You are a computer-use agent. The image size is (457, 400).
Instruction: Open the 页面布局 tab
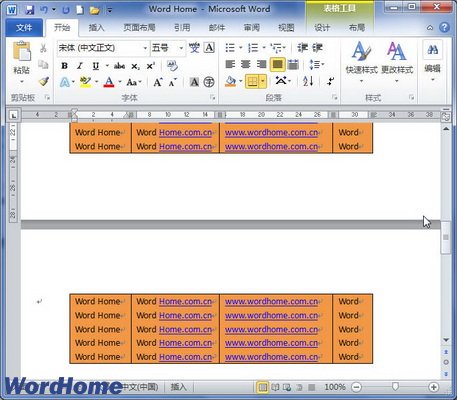click(x=139, y=28)
